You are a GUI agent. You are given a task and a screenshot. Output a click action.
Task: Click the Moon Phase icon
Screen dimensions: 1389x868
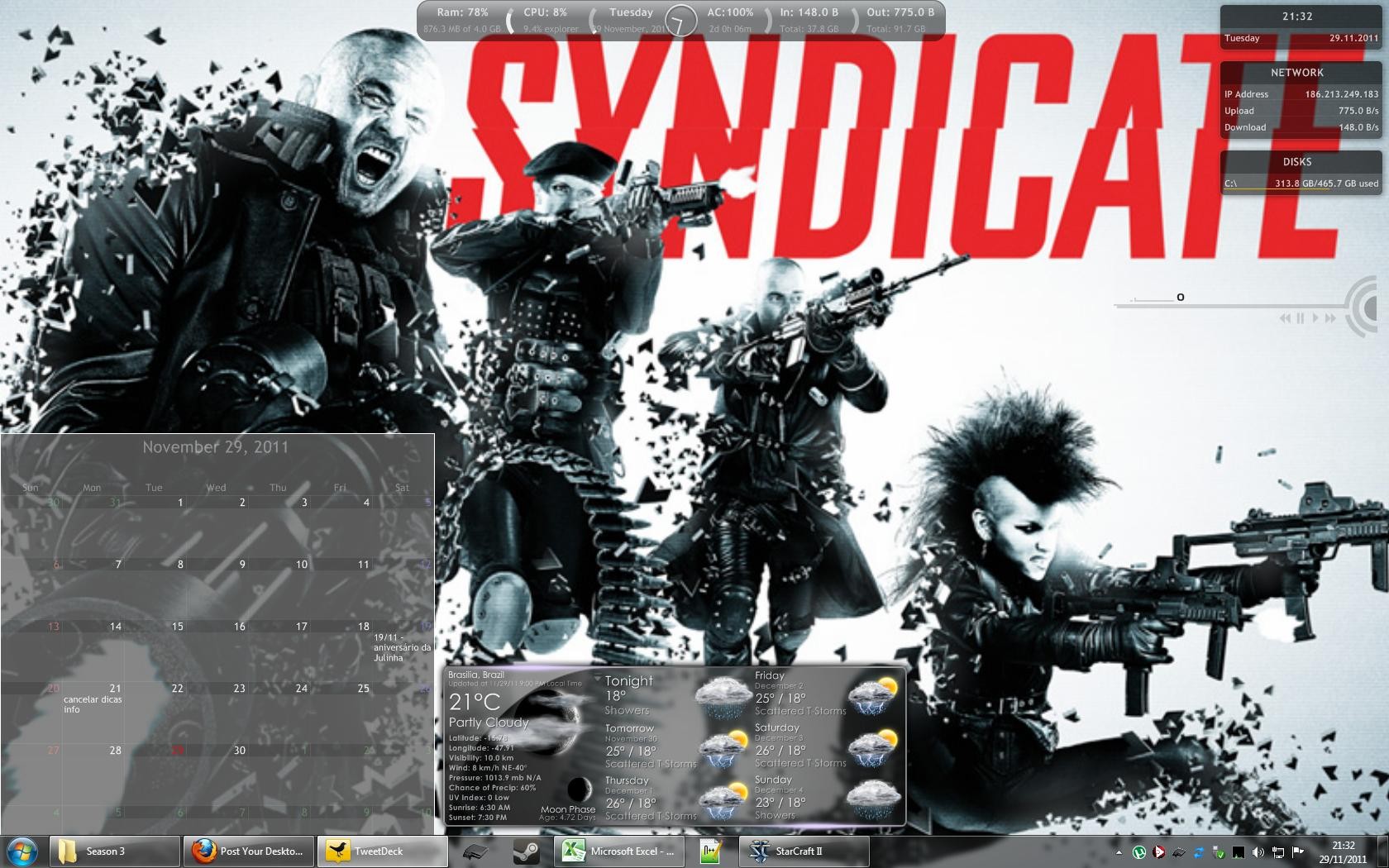point(579,789)
